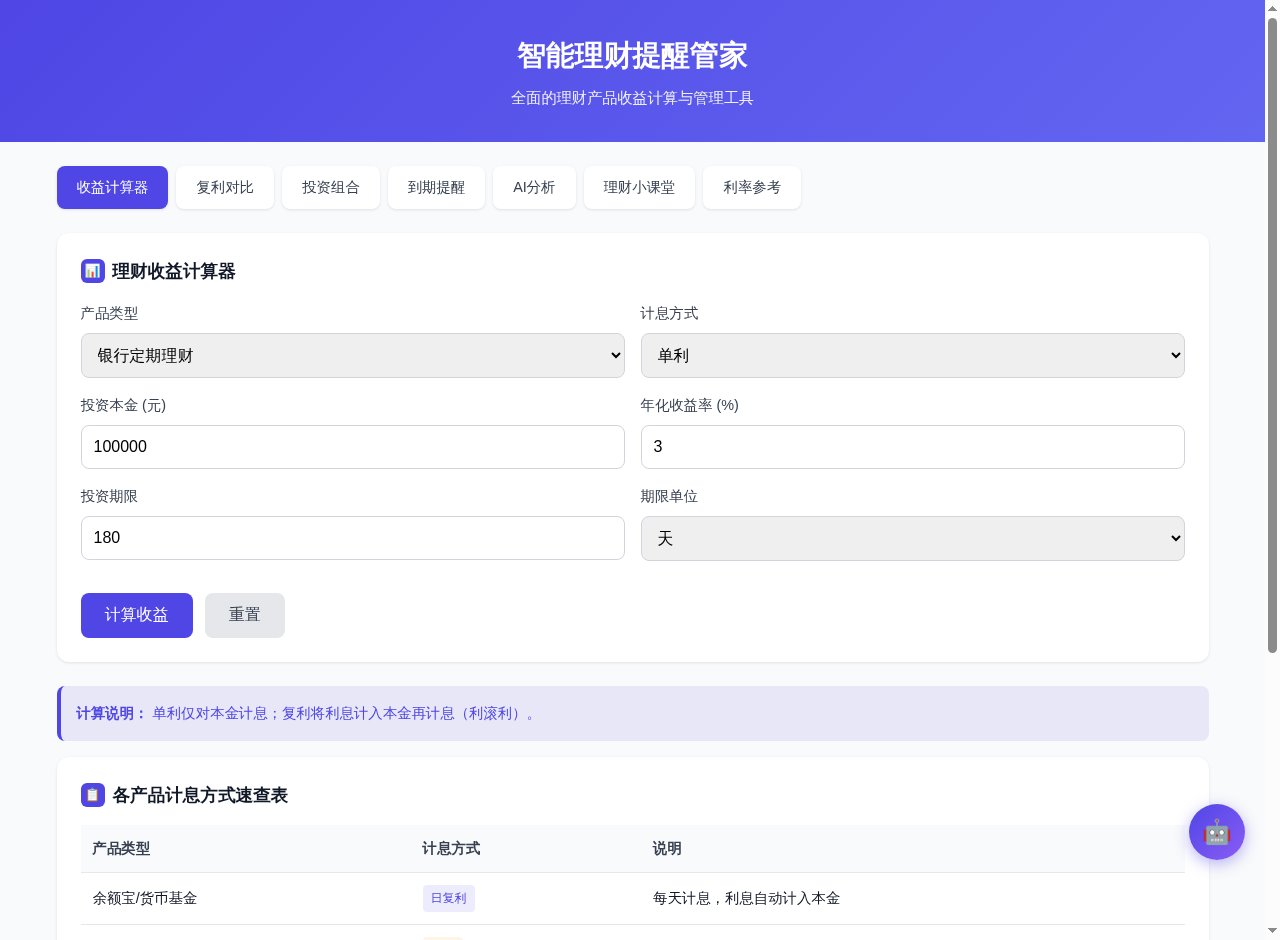The height and width of the screenshot is (940, 1280).
Task: Click the 投资本金 input field
Action: click(x=352, y=447)
